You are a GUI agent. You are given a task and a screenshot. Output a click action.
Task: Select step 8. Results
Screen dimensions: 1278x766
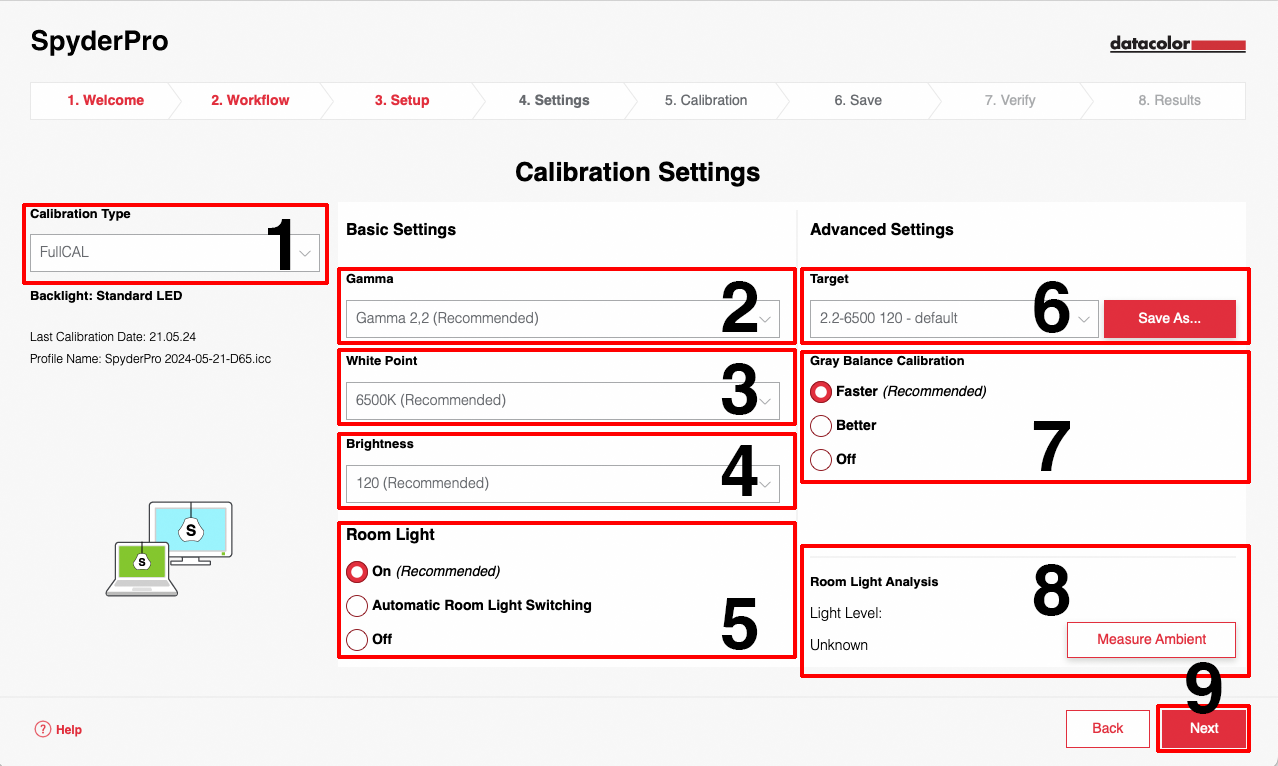coord(1169,100)
